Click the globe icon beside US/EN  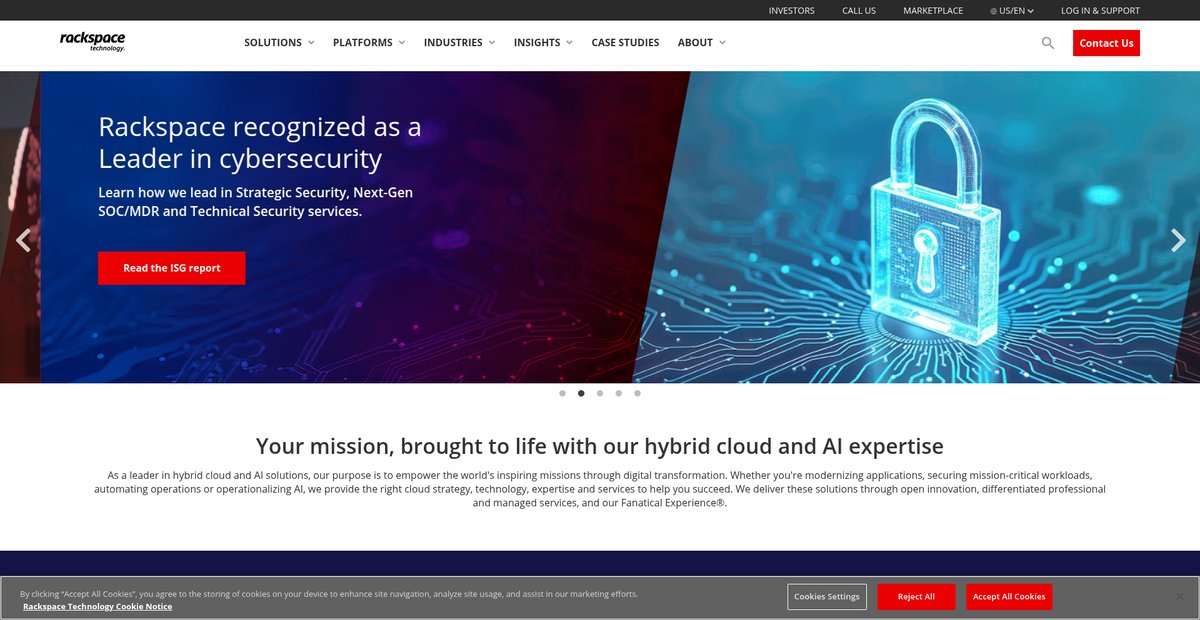tap(994, 11)
